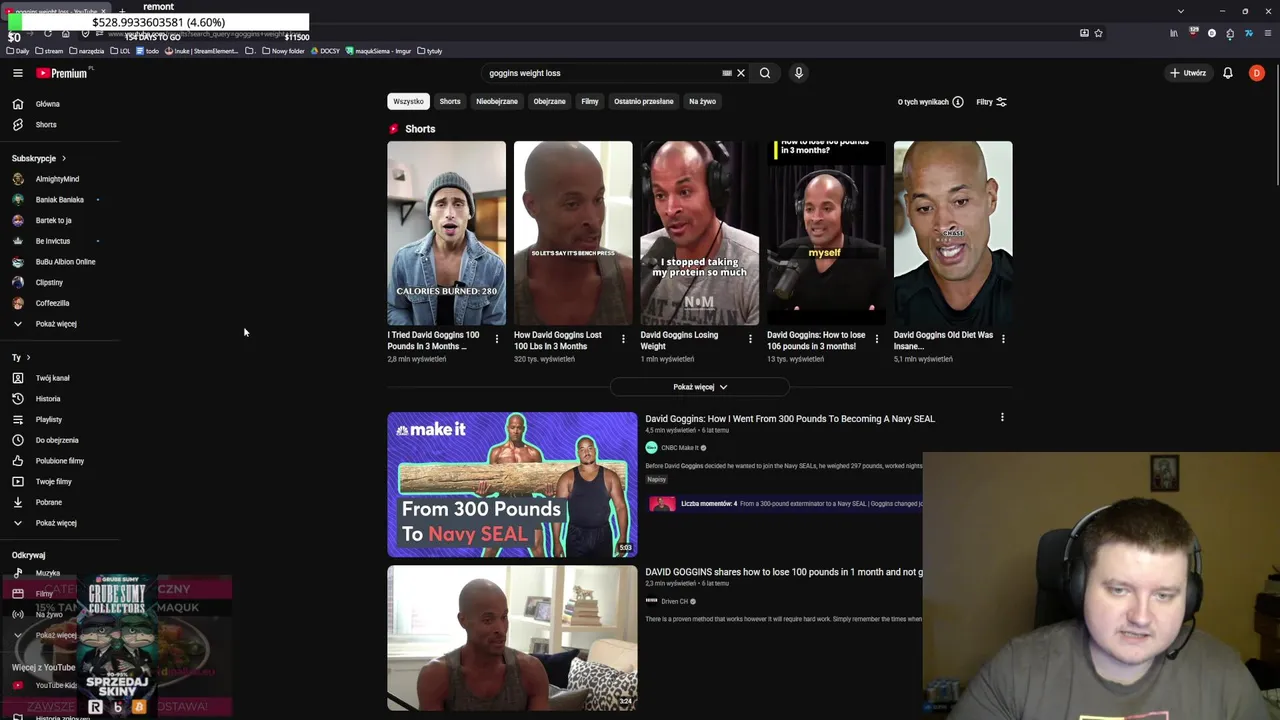Click the 'goggins weight loss' search field

pyautogui.click(x=600, y=73)
